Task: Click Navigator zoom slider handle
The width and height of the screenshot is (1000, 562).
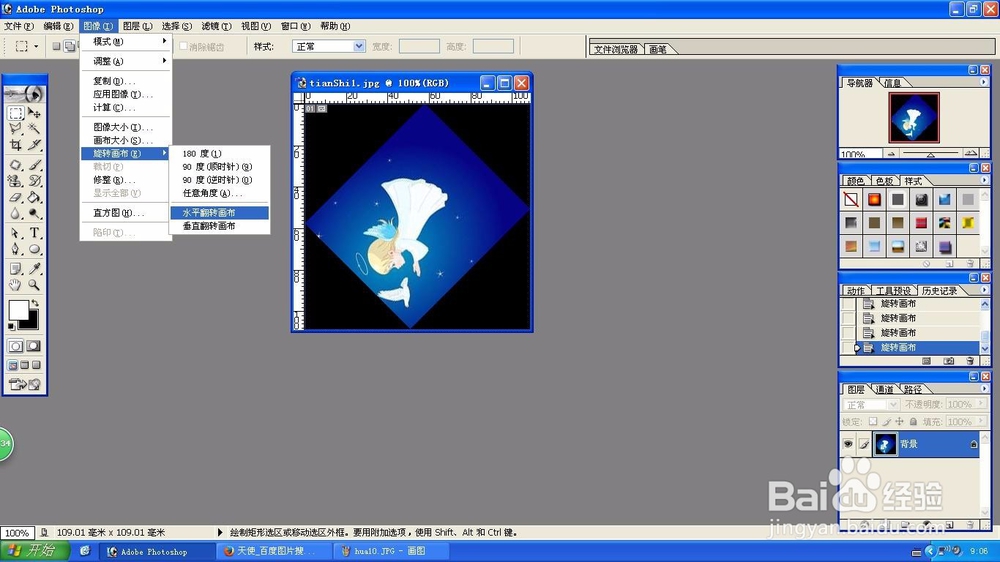Action: [x=930, y=155]
